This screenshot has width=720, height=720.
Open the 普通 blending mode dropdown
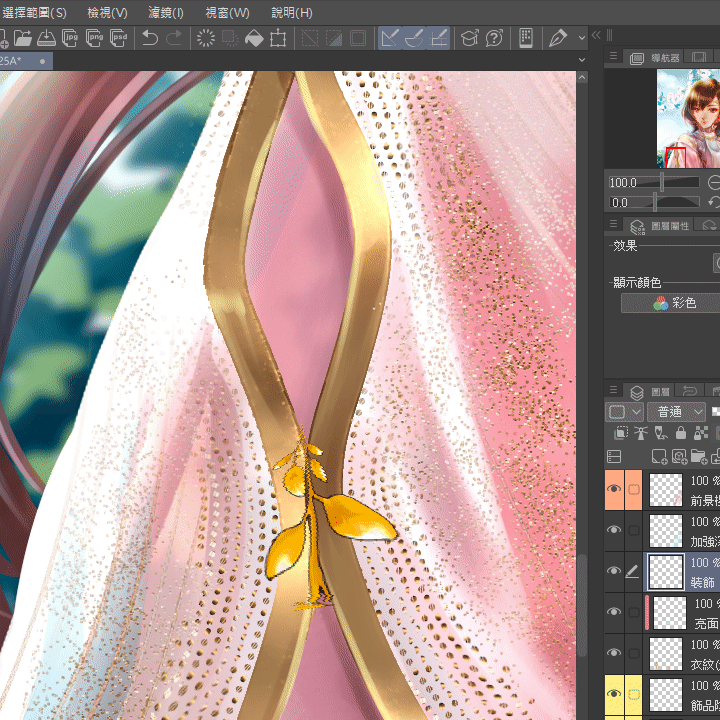tap(676, 412)
